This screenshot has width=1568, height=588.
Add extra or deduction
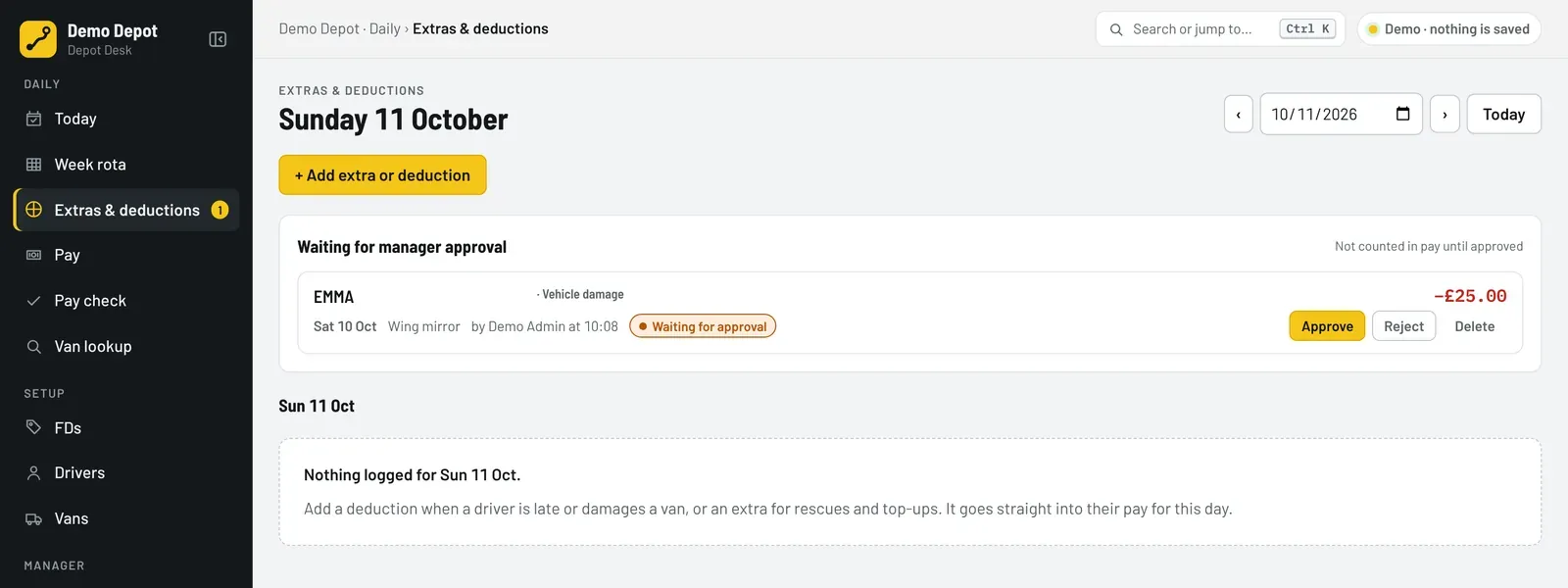pyautogui.click(x=382, y=174)
